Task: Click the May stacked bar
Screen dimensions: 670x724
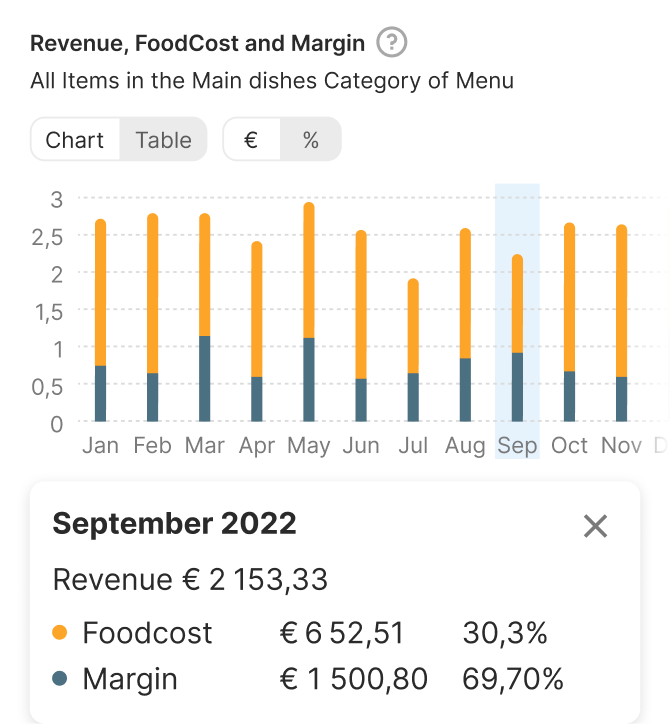Action: tap(309, 312)
